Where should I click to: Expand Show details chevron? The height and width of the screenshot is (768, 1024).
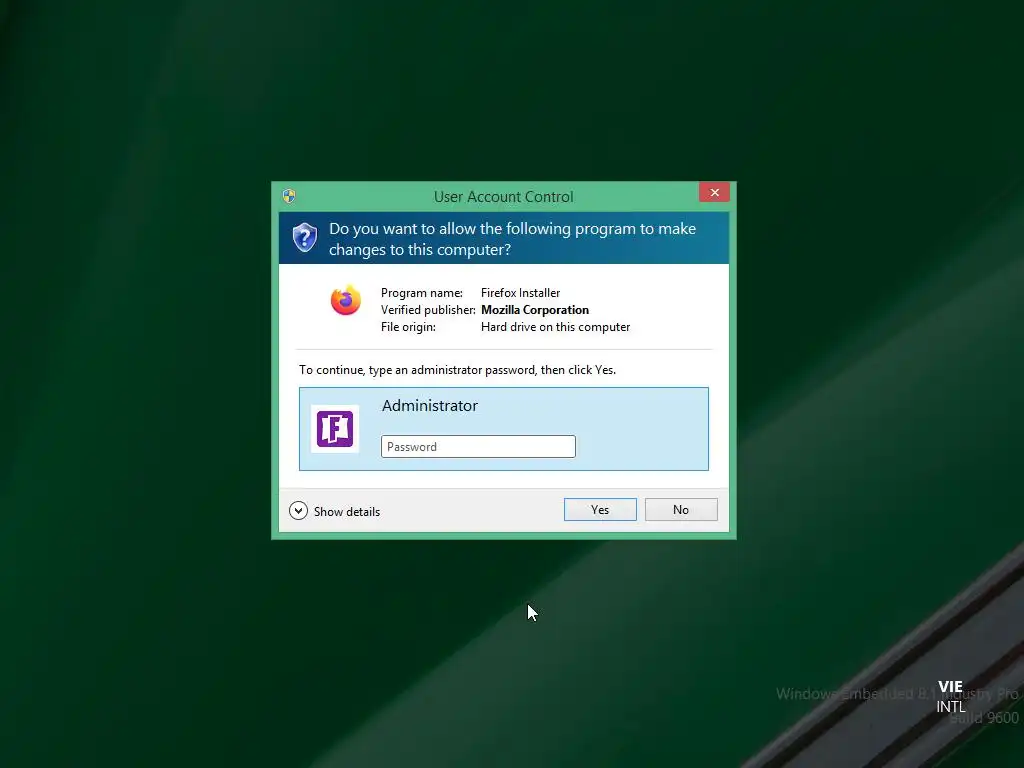pos(298,511)
